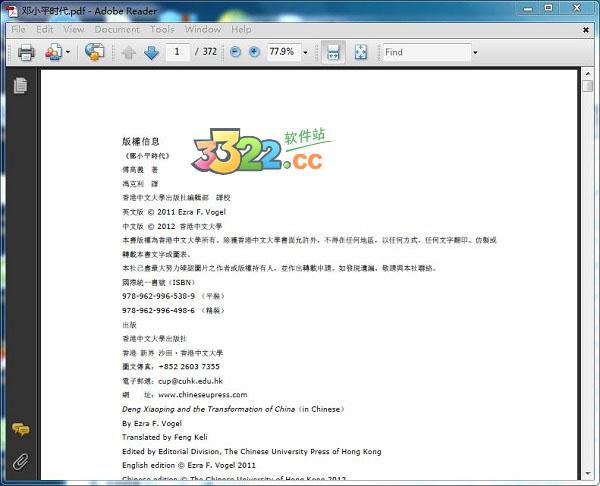
Task: Click the Print icon in toolbar
Action: [x=26, y=52]
